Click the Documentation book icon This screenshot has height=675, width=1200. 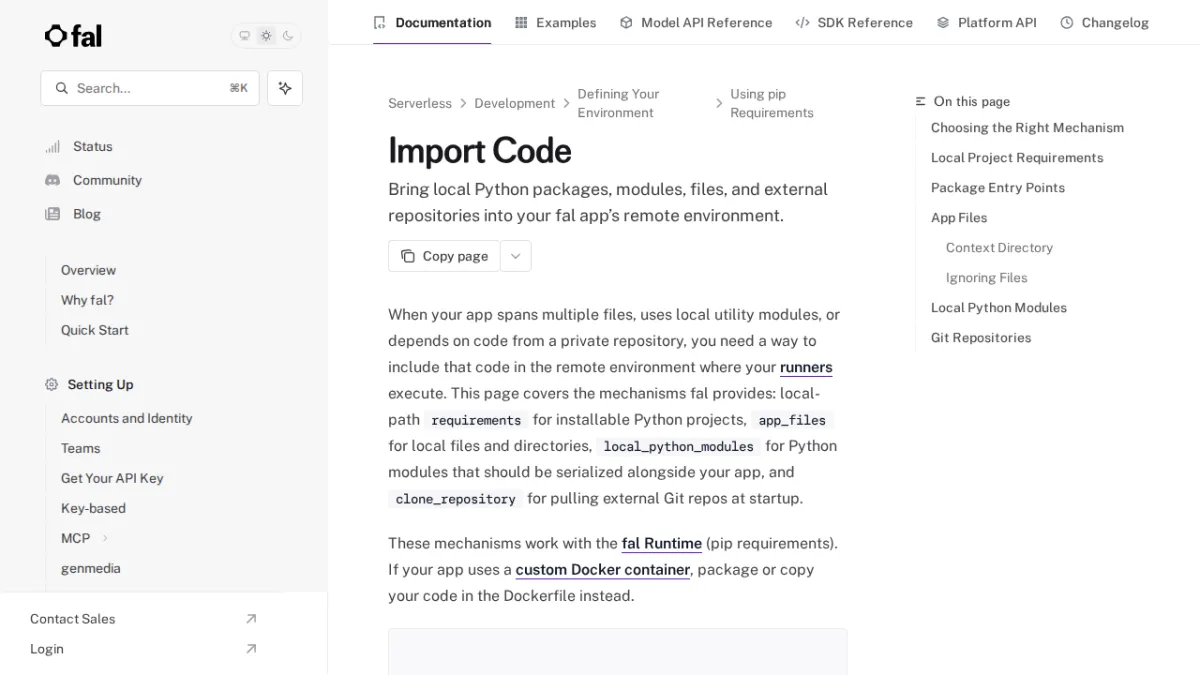click(x=379, y=22)
